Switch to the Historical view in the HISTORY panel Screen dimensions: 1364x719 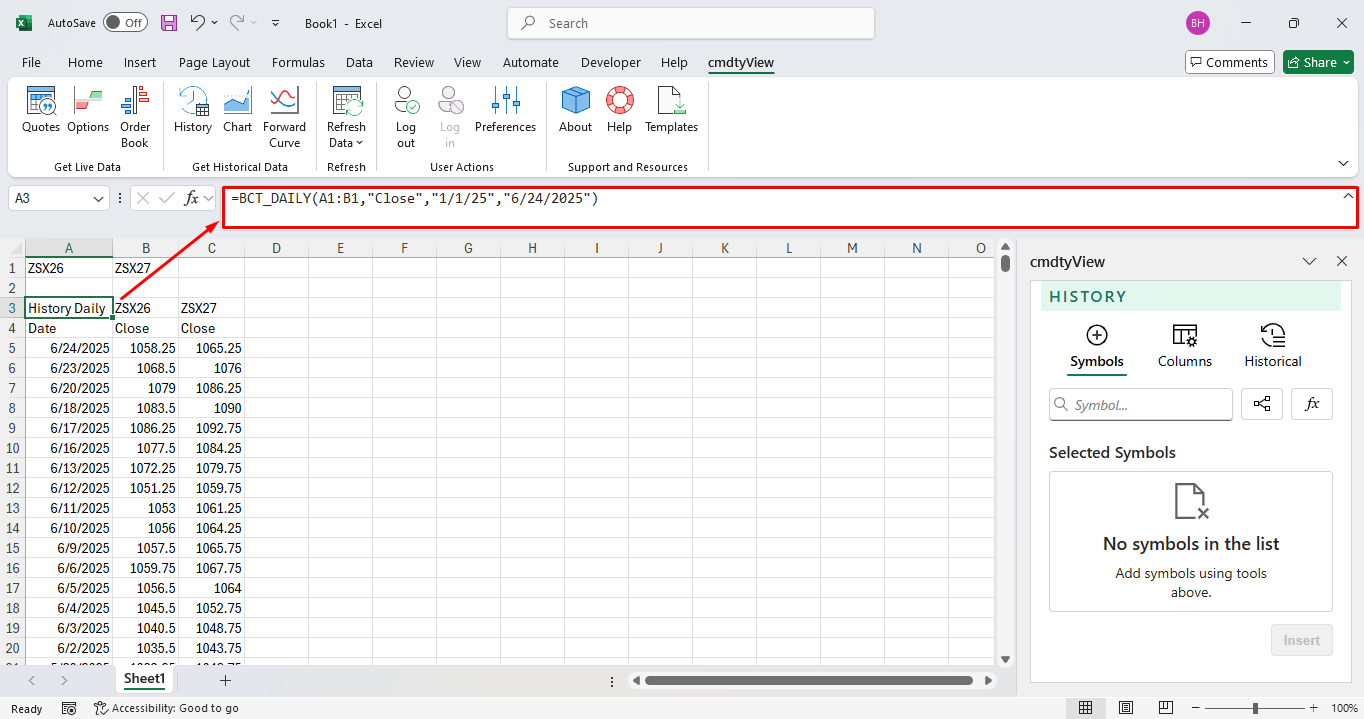click(1271, 345)
